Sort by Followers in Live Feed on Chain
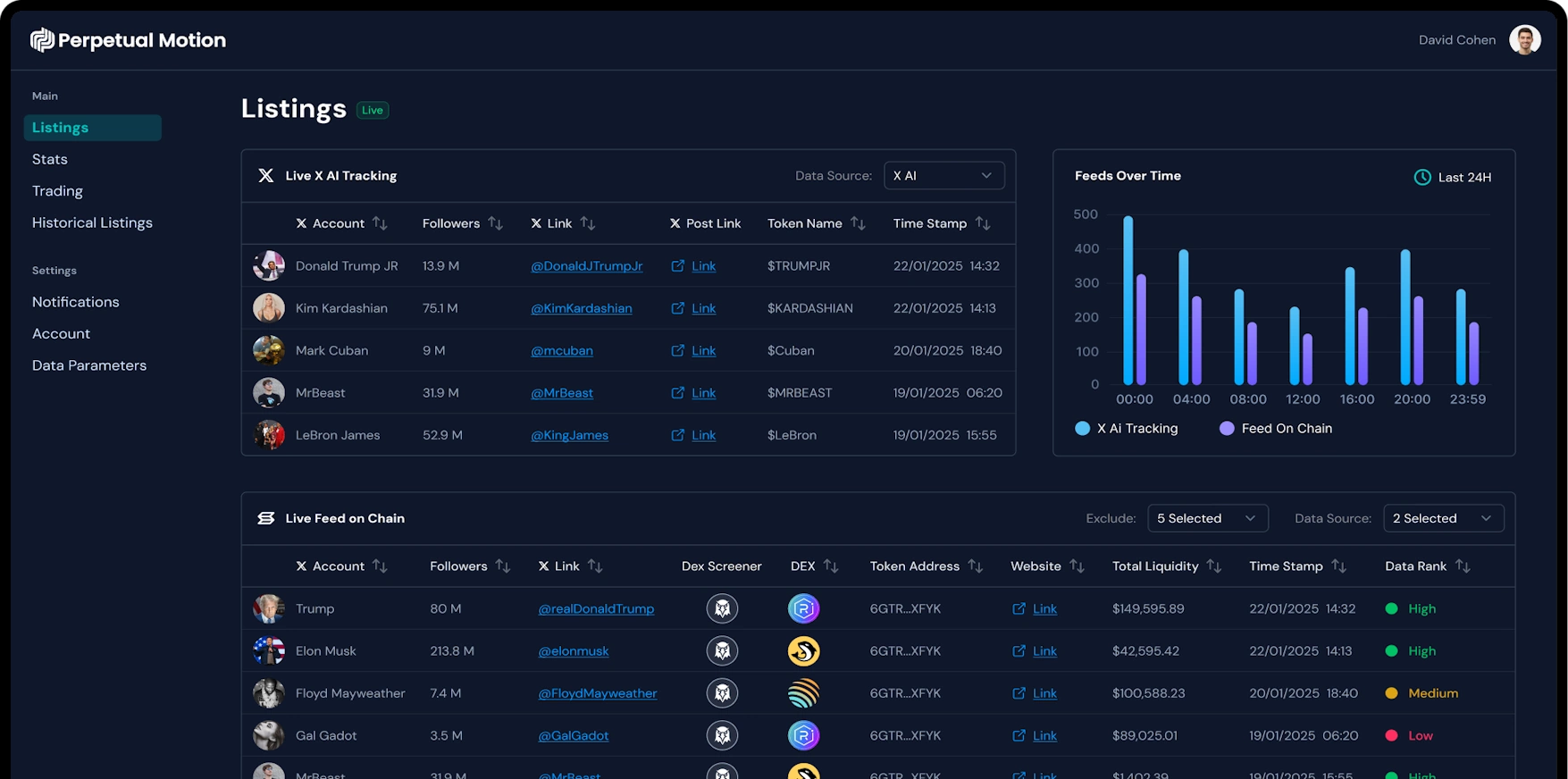Viewport: 1568px width, 779px height. click(x=503, y=566)
